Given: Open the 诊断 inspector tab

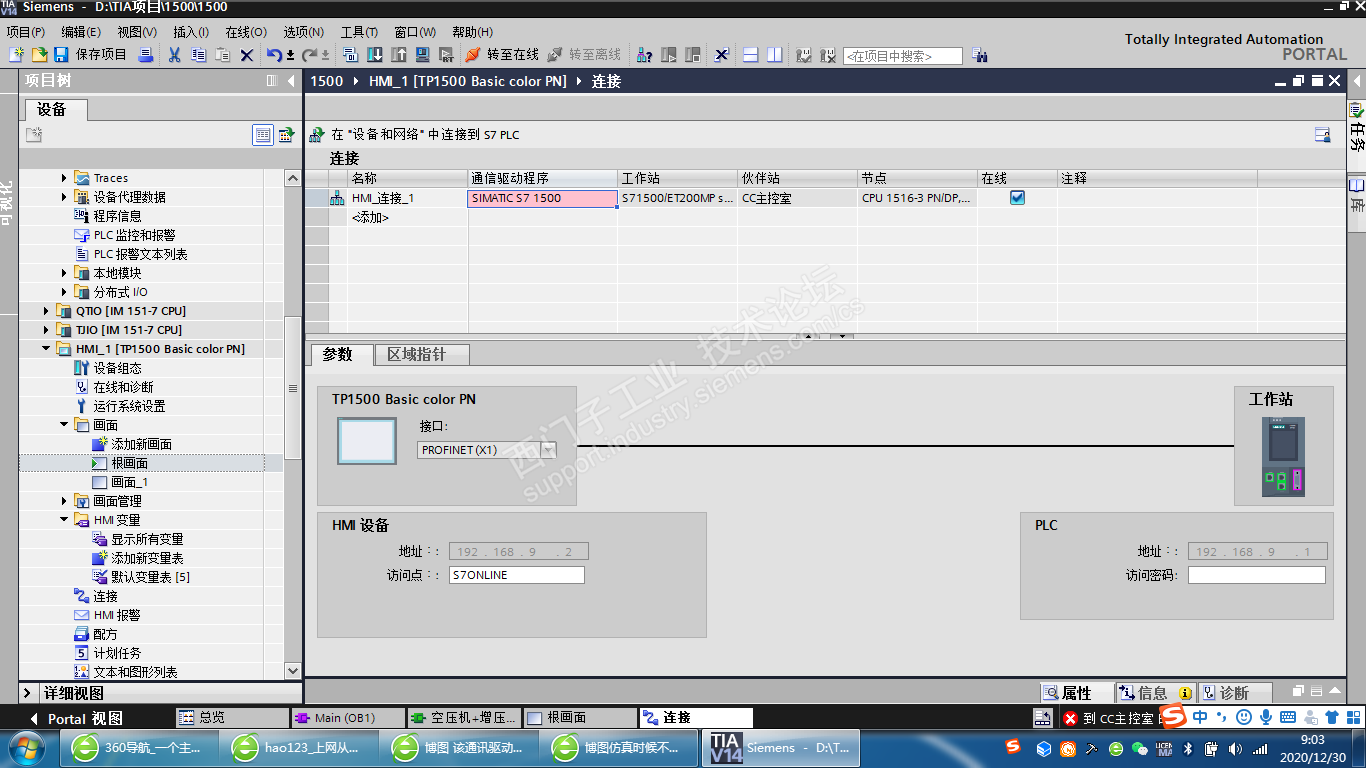Looking at the screenshot, I should click(x=1234, y=693).
